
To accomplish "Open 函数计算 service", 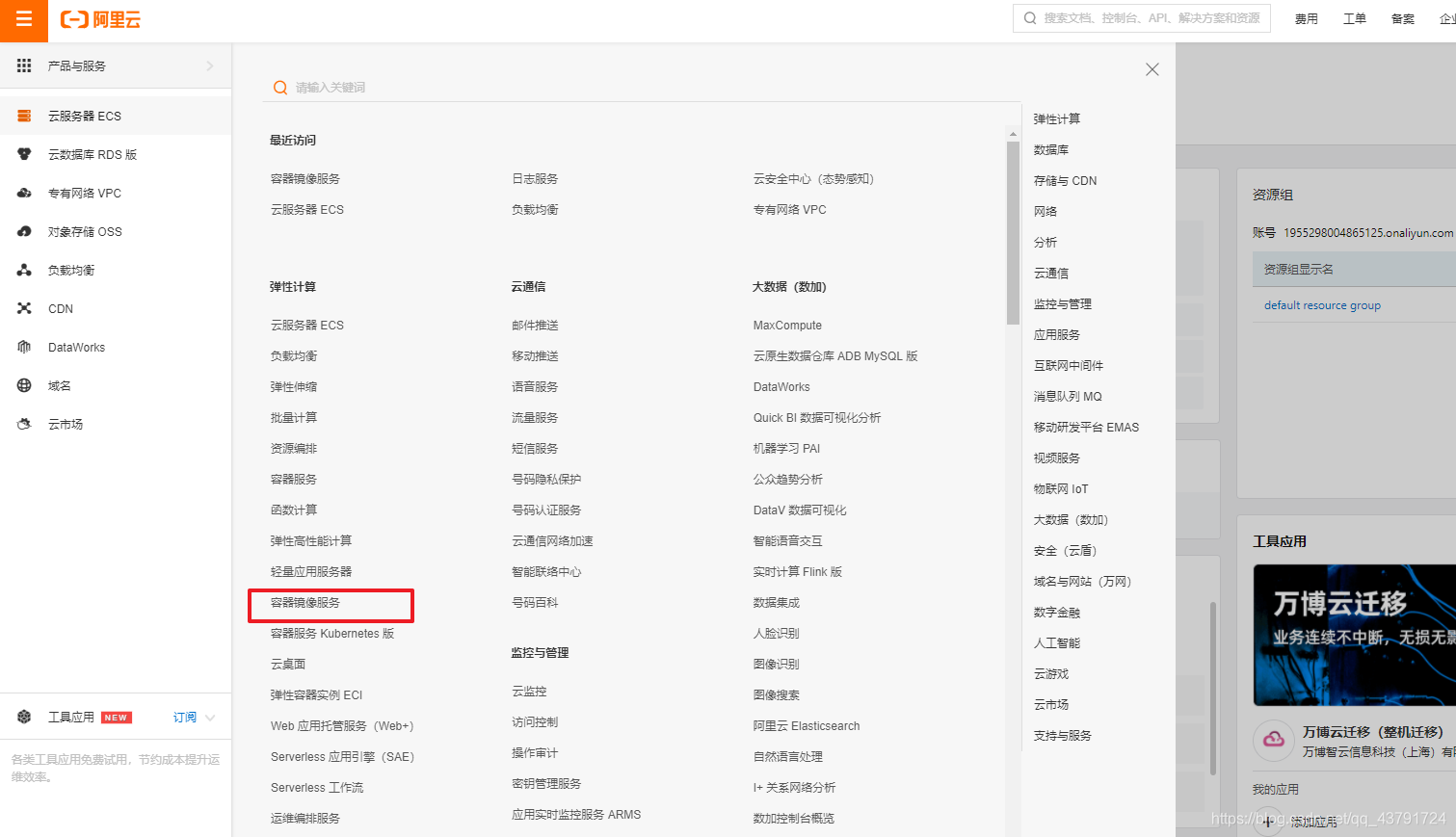I will point(294,510).
